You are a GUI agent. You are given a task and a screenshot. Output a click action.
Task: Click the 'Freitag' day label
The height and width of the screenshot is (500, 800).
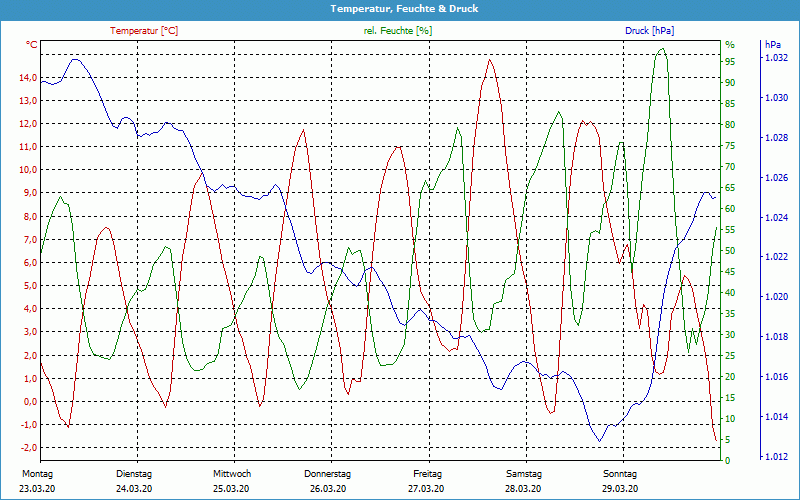[428, 474]
